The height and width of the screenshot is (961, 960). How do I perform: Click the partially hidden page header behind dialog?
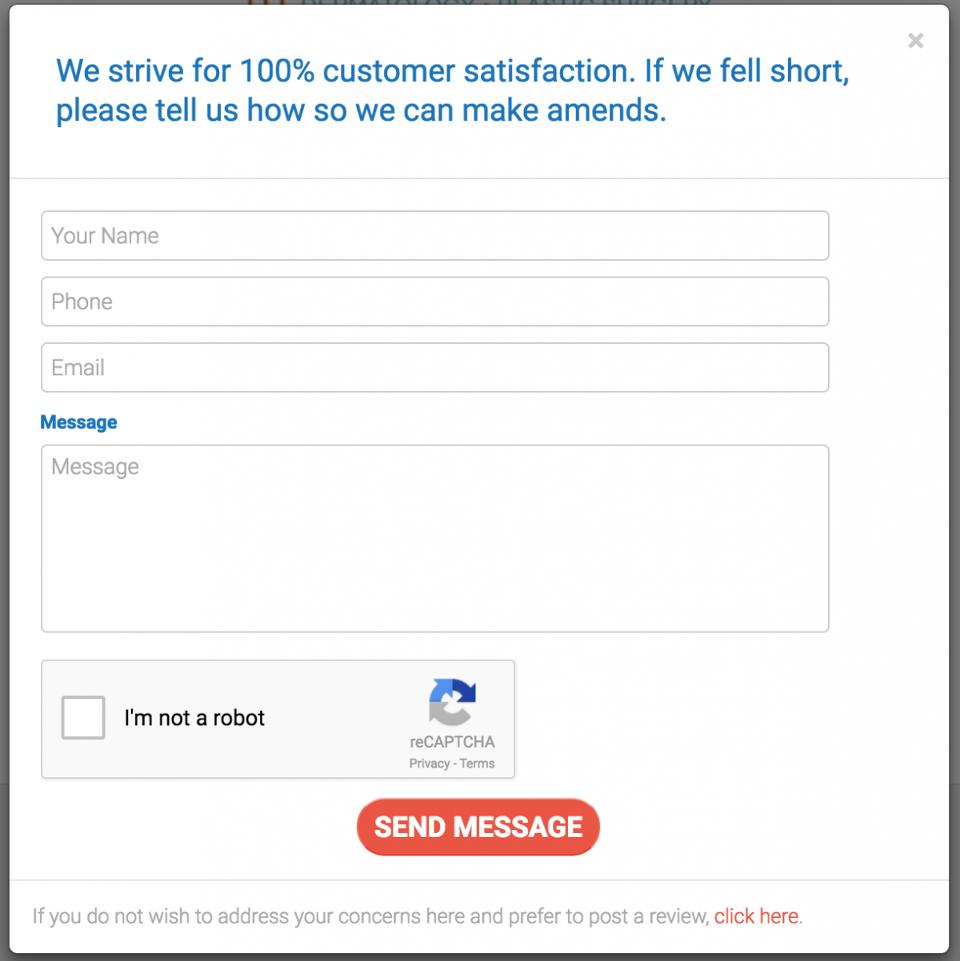coord(479,2)
